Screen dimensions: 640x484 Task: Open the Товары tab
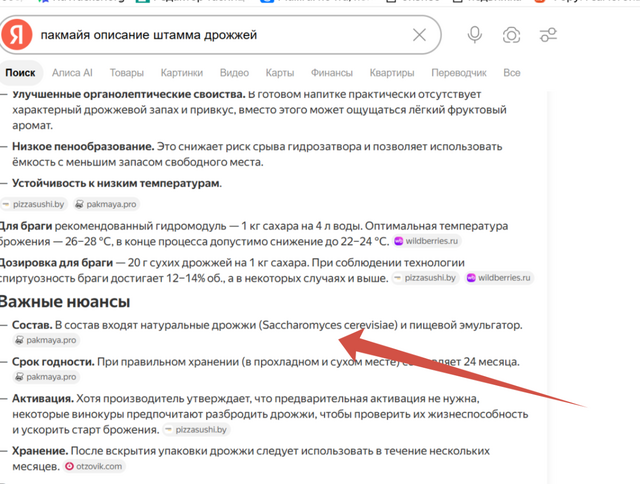tap(127, 73)
